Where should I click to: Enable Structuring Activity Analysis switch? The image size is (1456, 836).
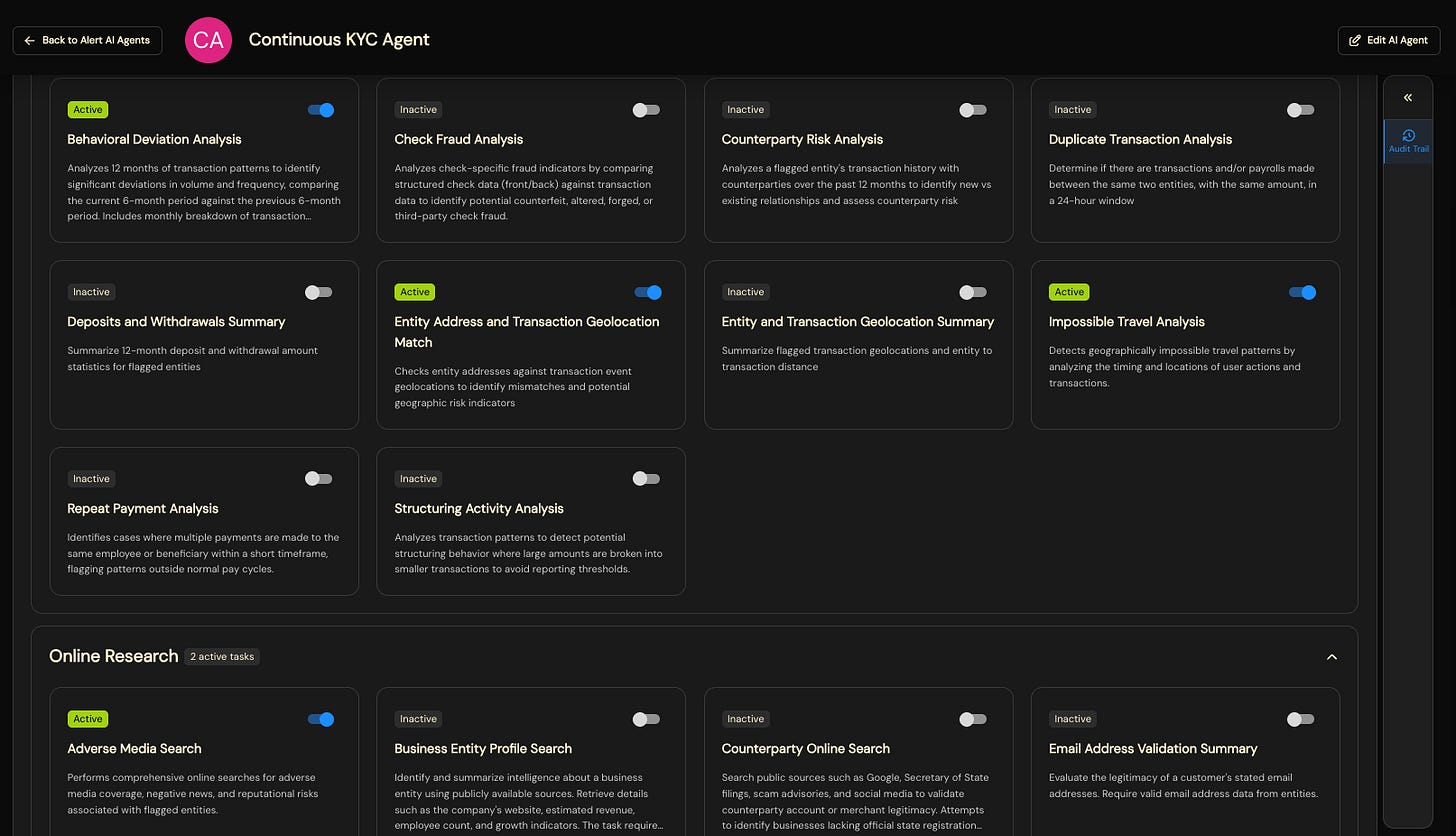click(x=647, y=479)
